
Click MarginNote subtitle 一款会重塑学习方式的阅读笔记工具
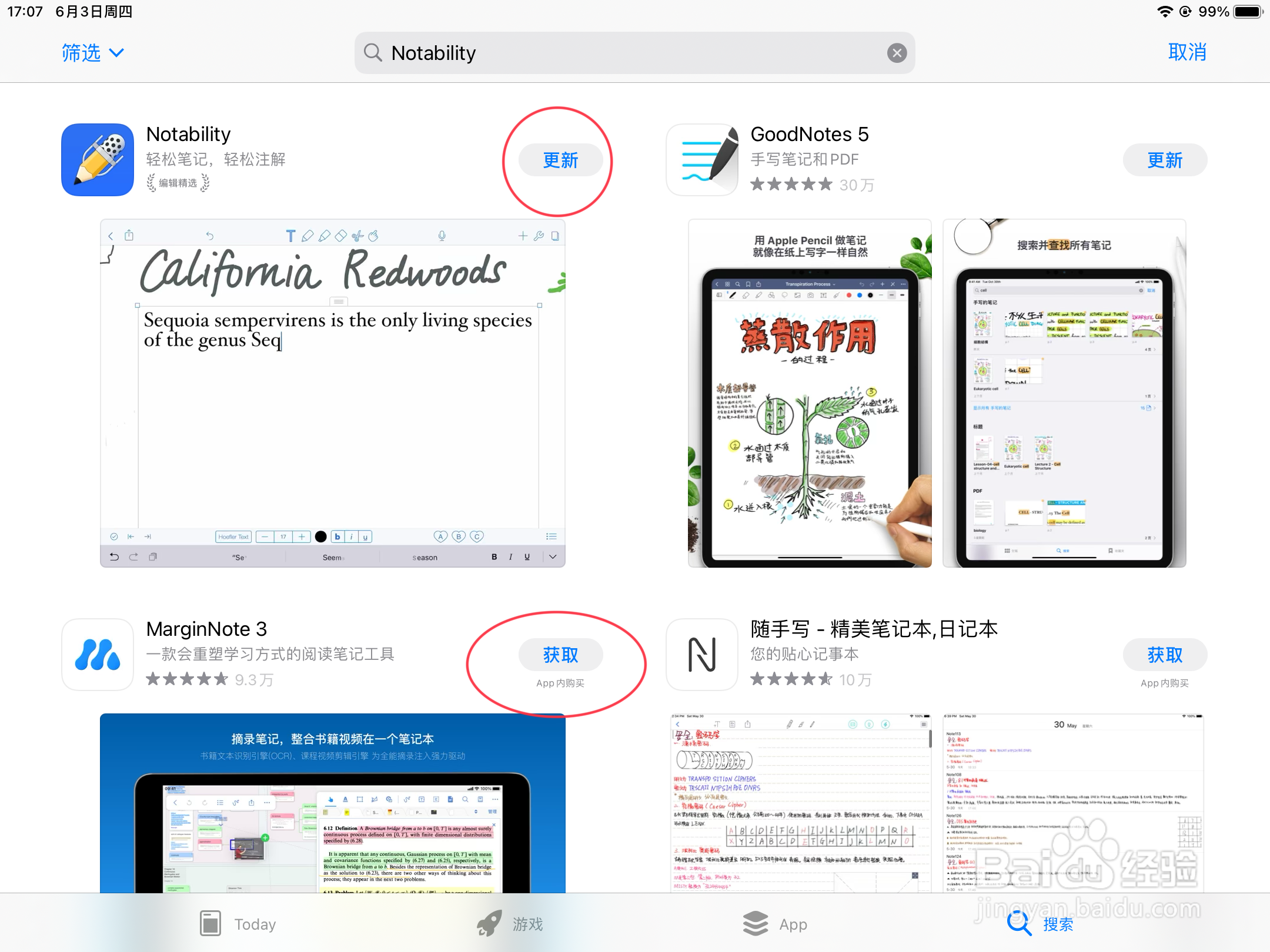pos(270,654)
